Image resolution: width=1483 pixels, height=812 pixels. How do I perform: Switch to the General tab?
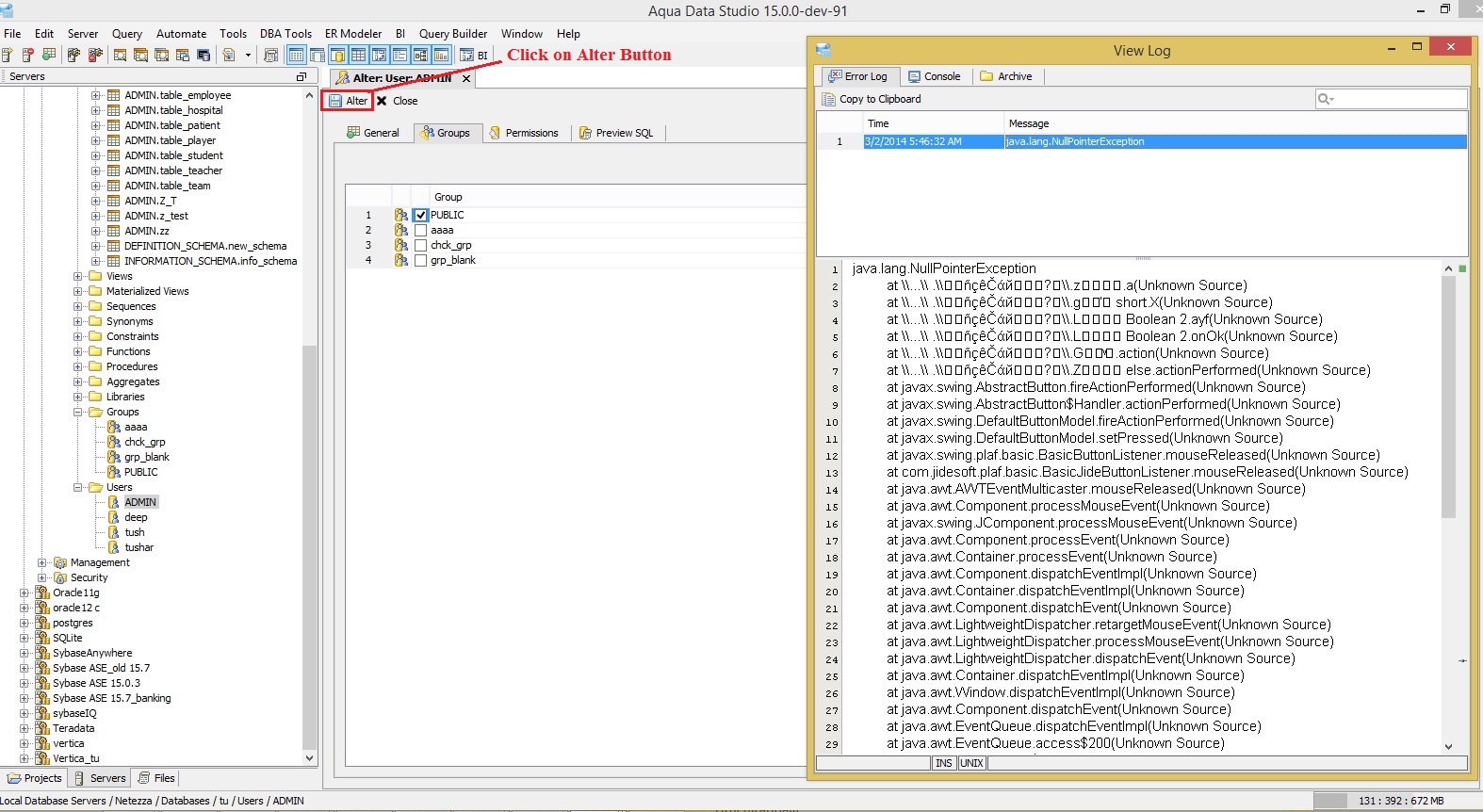click(373, 133)
